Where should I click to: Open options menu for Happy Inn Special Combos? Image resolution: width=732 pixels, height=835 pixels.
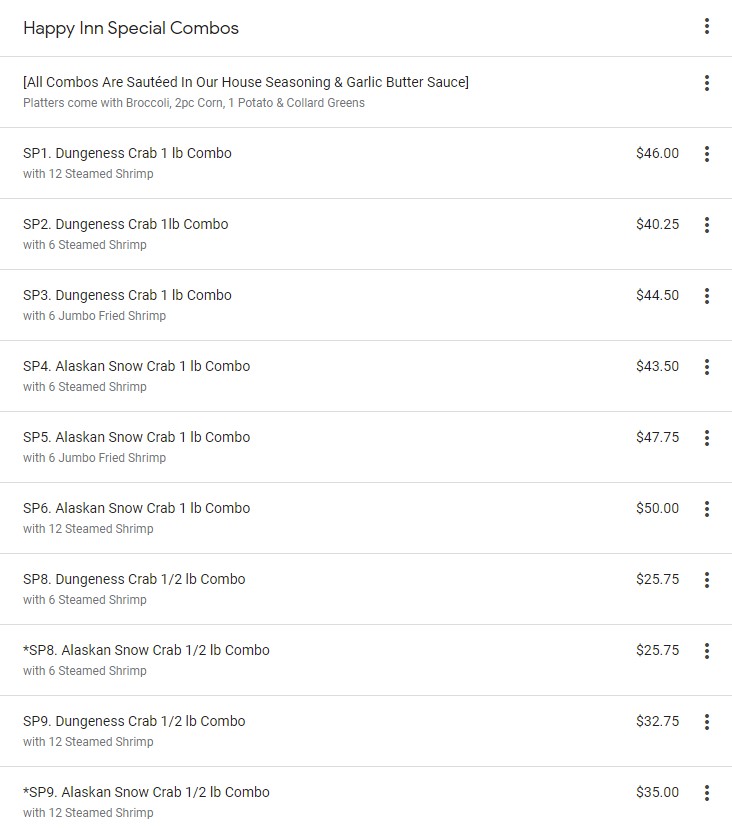point(707,27)
